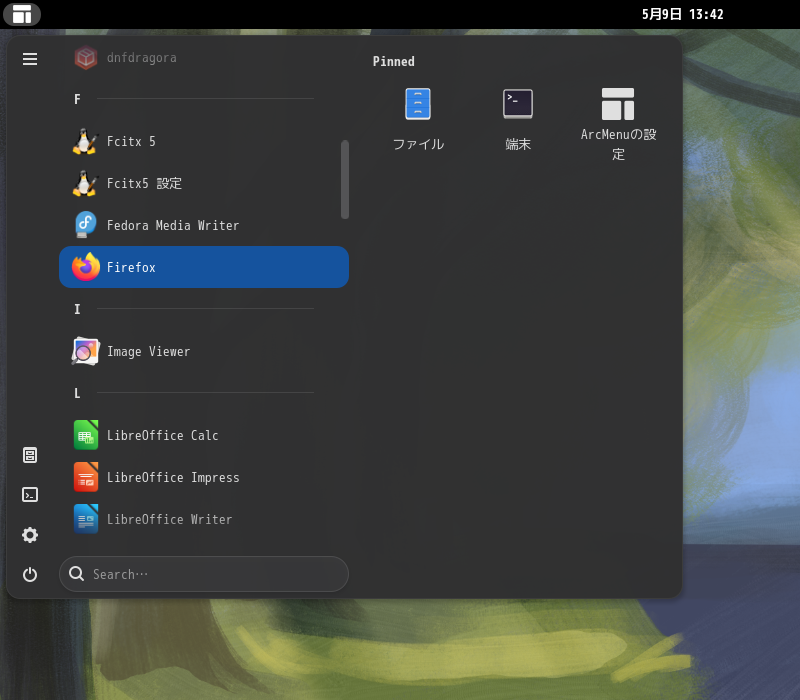Click the I section header letter
800x700 pixels.
[x=77, y=309]
